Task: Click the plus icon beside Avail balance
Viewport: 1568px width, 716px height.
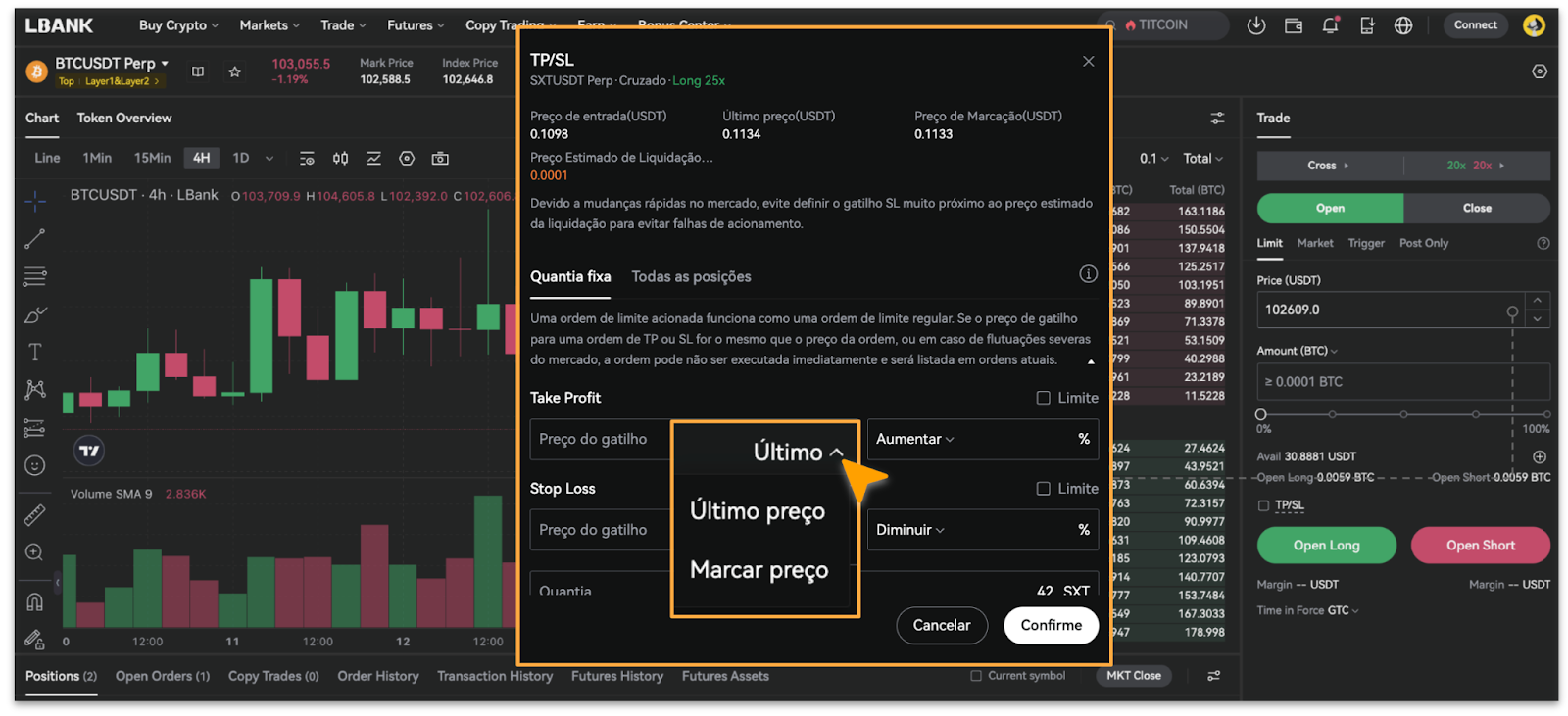Action: [x=1540, y=456]
